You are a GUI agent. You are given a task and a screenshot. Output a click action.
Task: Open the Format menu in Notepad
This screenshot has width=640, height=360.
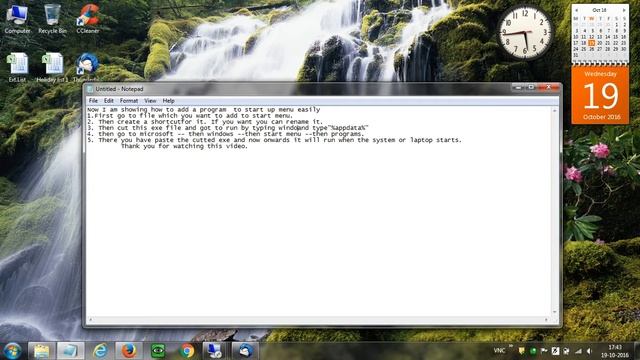pos(129,100)
